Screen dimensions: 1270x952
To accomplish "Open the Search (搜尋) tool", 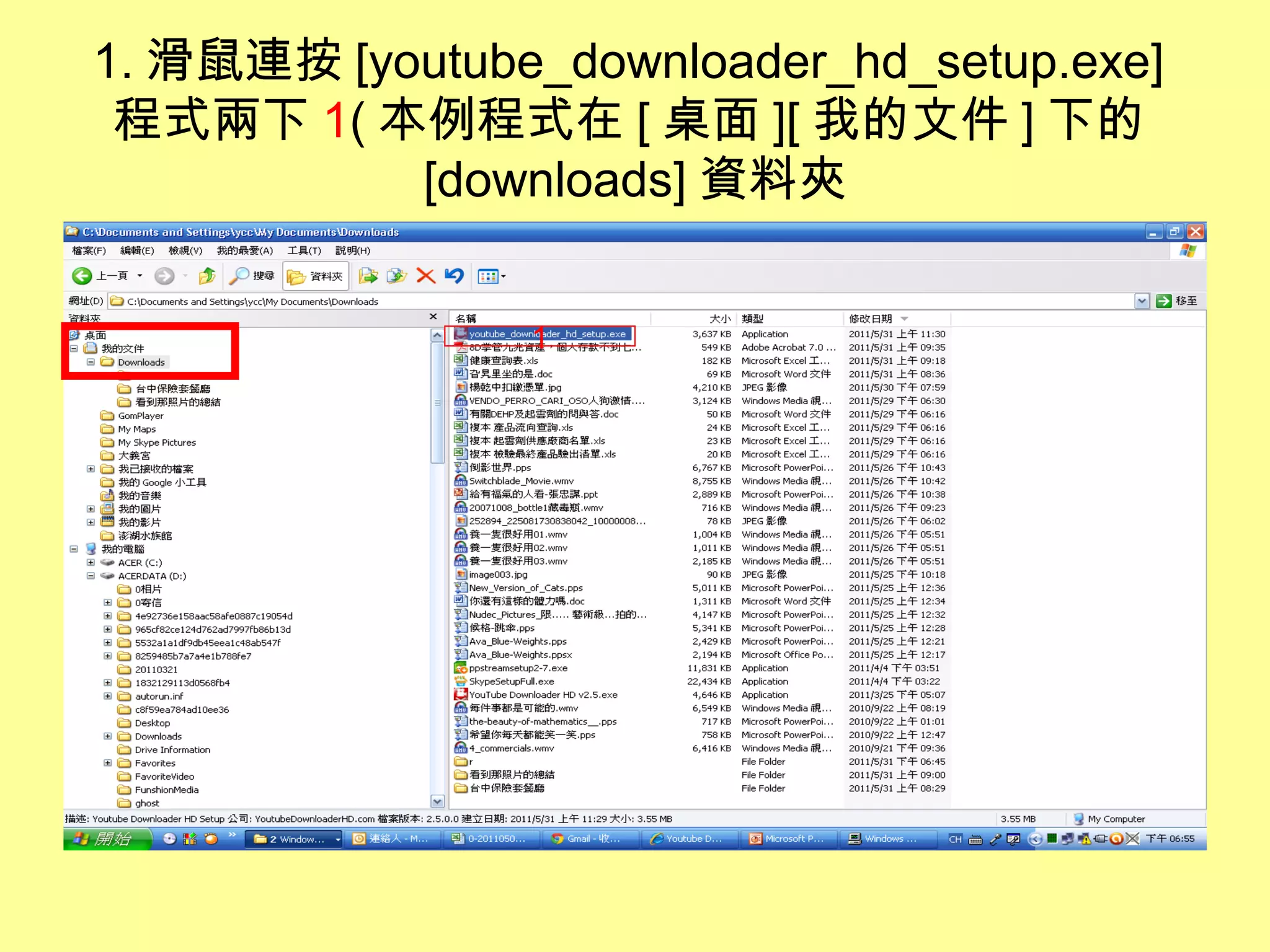I will tap(252, 276).
